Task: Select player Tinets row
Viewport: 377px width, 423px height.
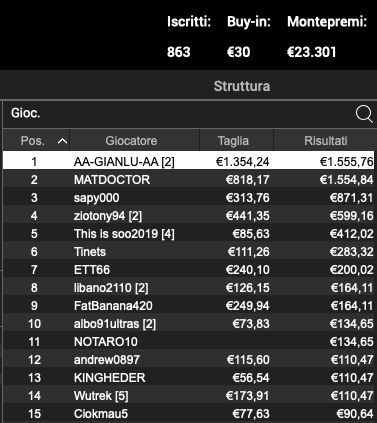Action: coord(190,252)
